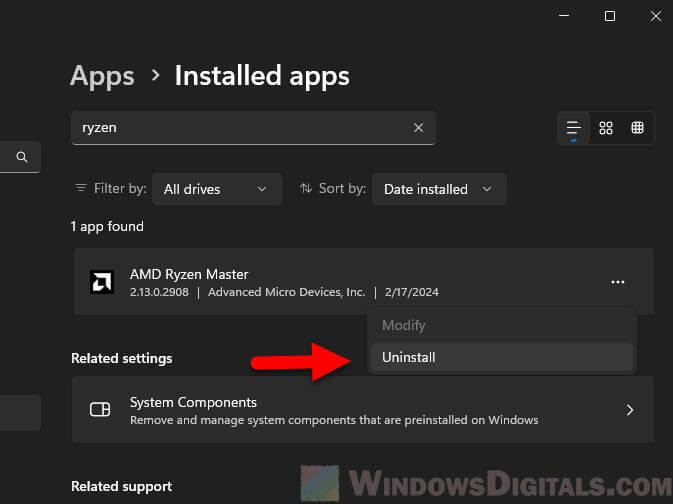Open the more options menu for AMD Ryzen Master
Image resolution: width=673 pixels, height=504 pixels.
(x=618, y=282)
